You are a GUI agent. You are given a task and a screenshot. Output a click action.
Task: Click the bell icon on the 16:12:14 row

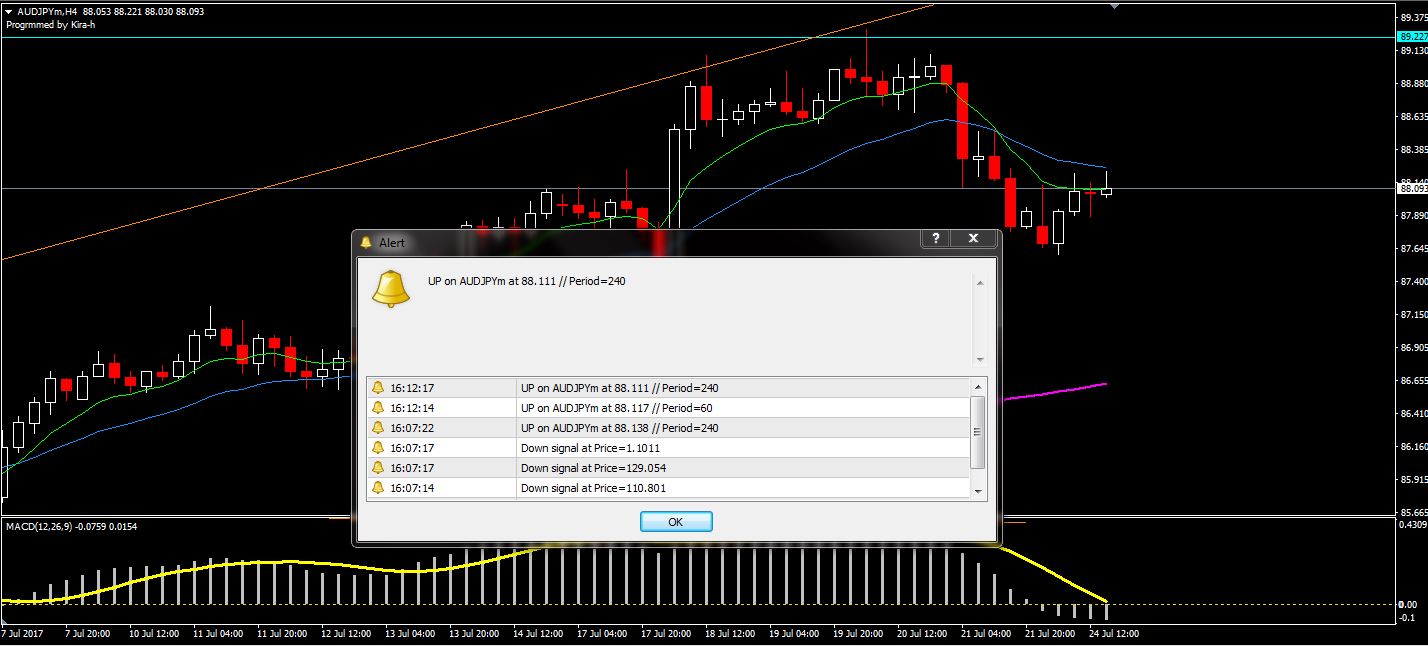(x=377, y=408)
